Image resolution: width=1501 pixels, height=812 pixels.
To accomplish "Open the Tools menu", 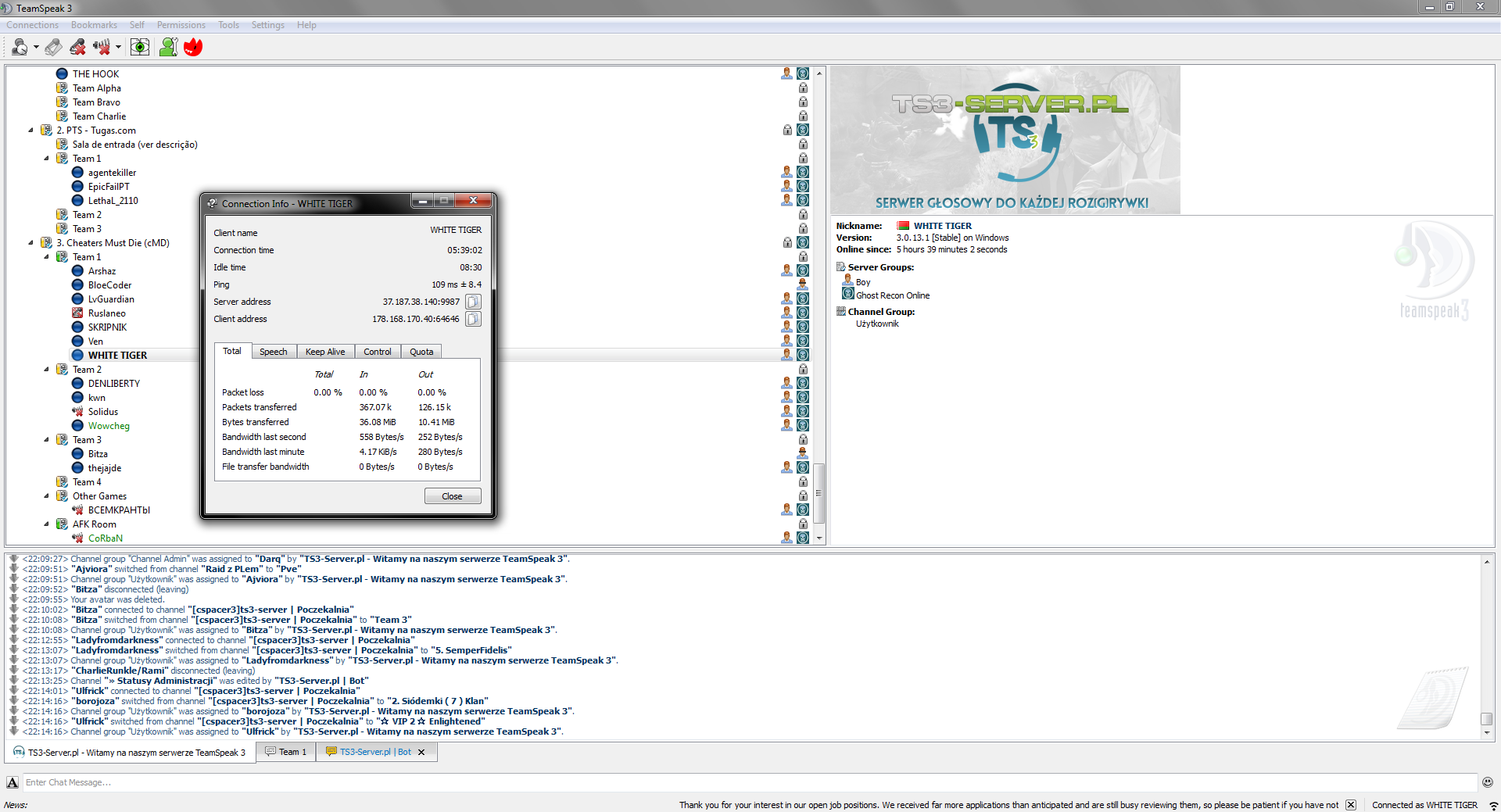I will click(229, 25).
